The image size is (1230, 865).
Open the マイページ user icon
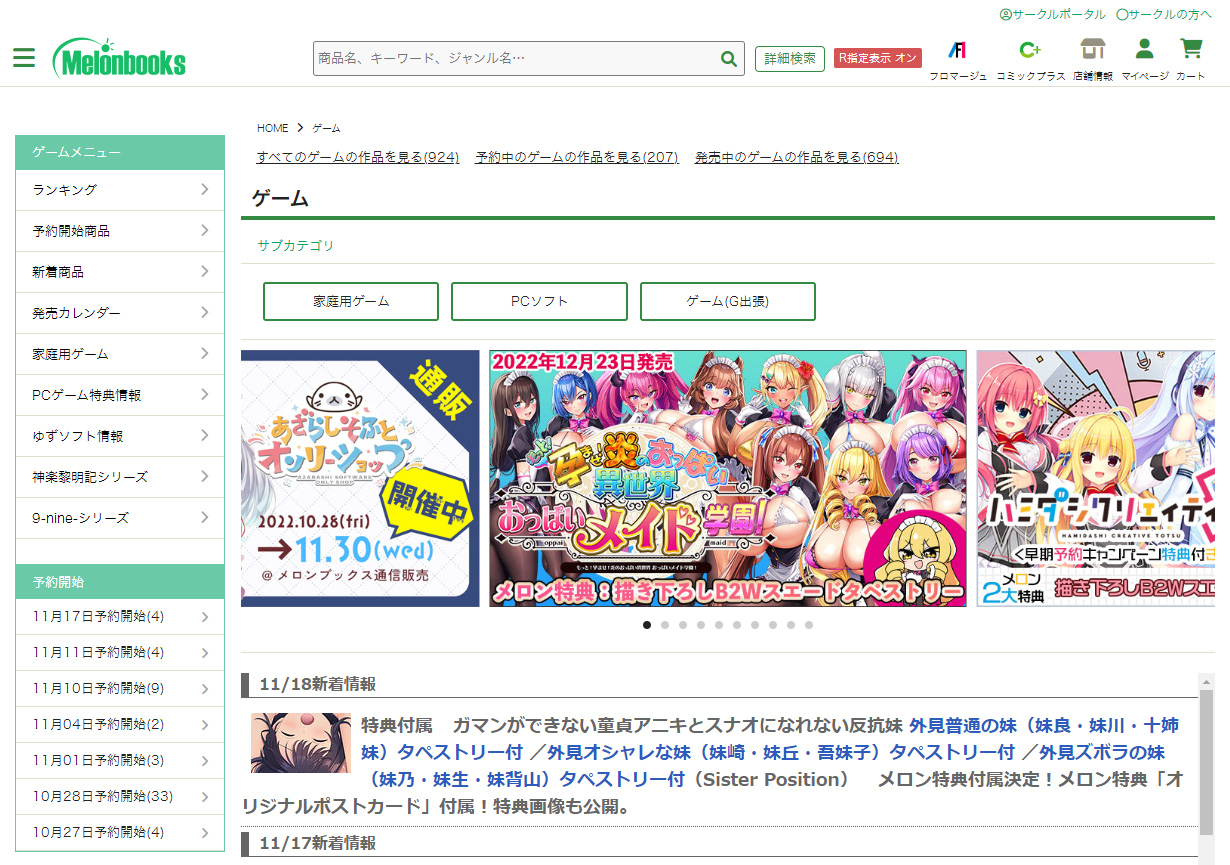pos(1144,50)
